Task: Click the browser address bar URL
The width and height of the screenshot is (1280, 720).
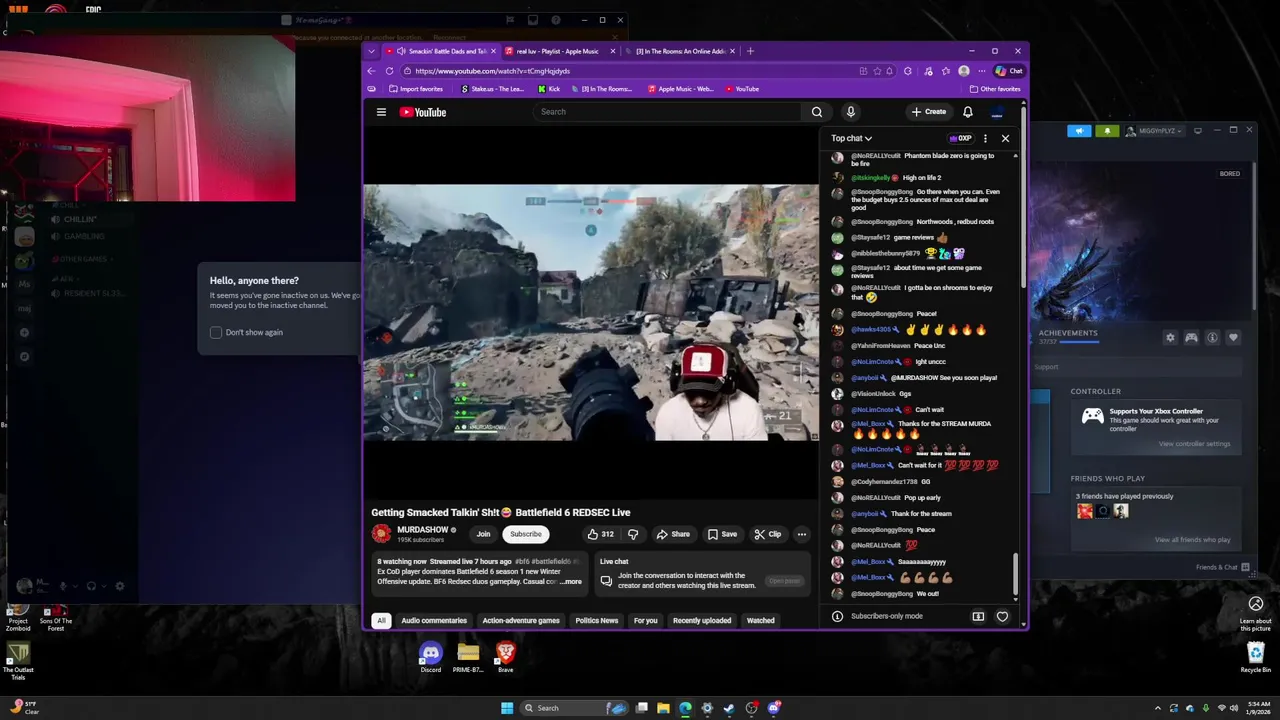Action: coord(492,71)
